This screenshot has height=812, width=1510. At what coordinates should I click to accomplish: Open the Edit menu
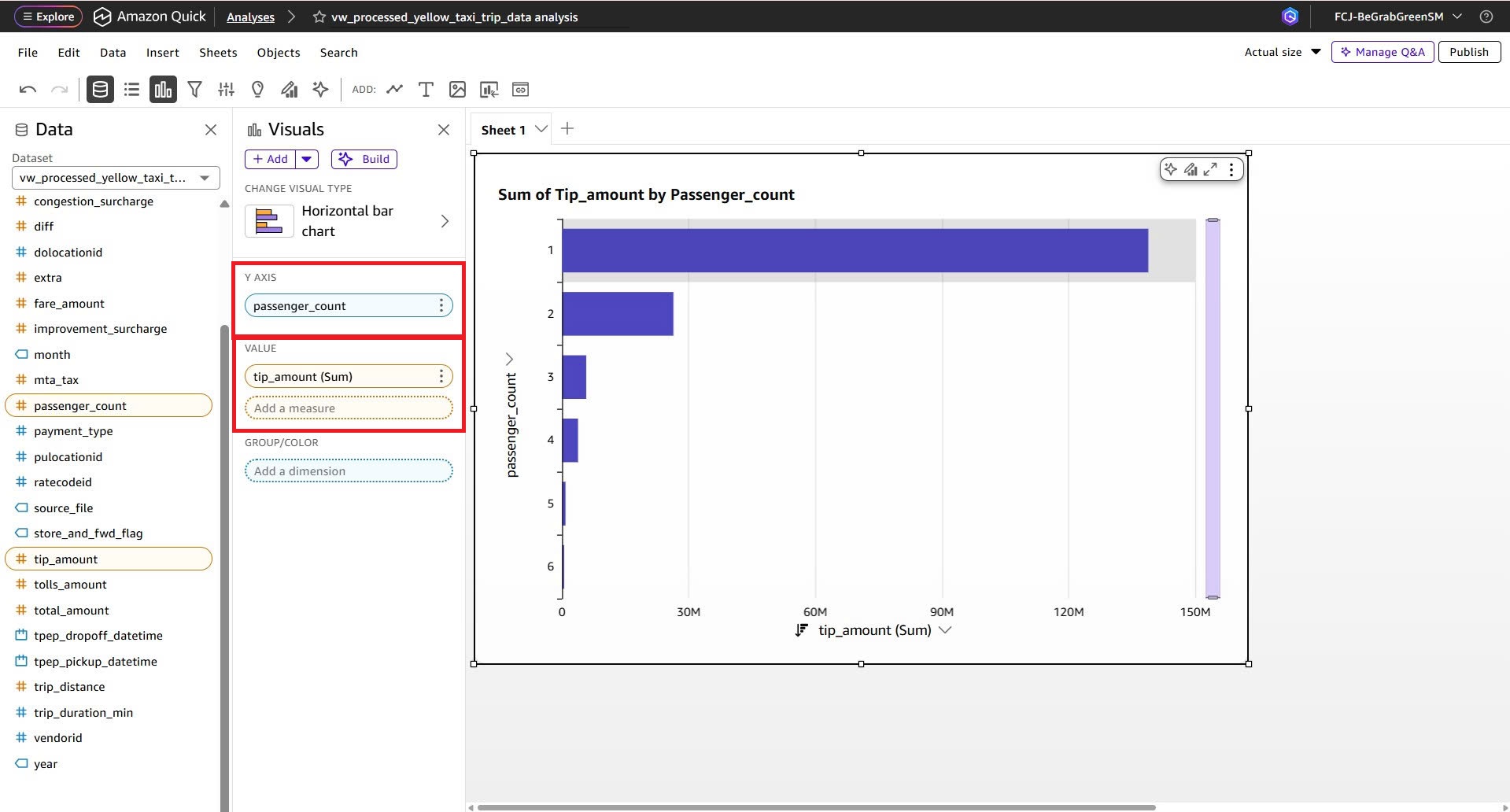point(68,53)
